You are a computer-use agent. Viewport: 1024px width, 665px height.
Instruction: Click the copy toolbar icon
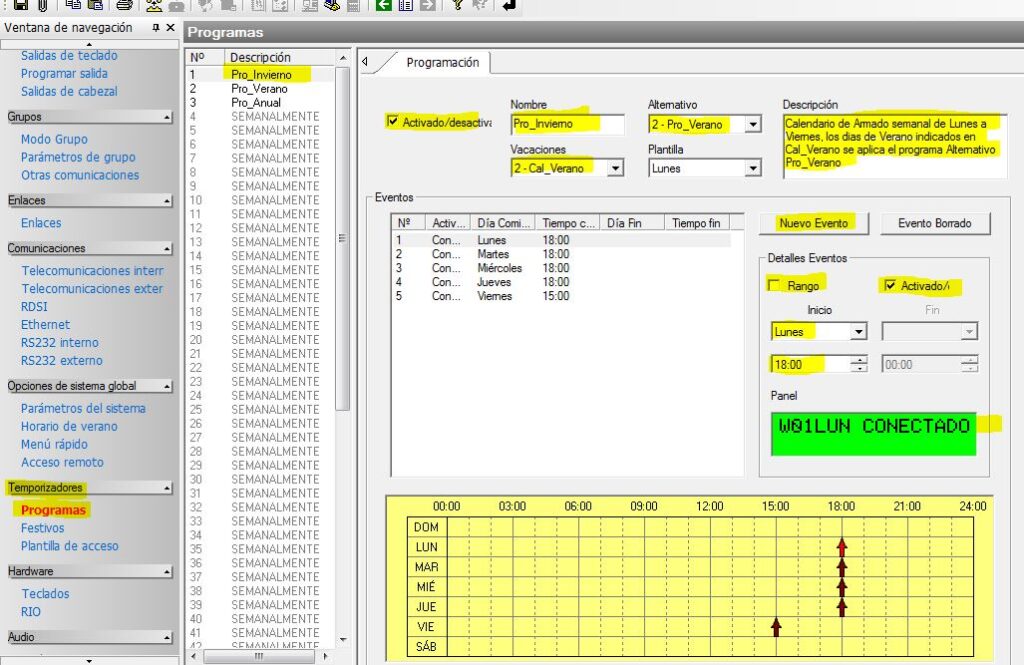(74, 5)
